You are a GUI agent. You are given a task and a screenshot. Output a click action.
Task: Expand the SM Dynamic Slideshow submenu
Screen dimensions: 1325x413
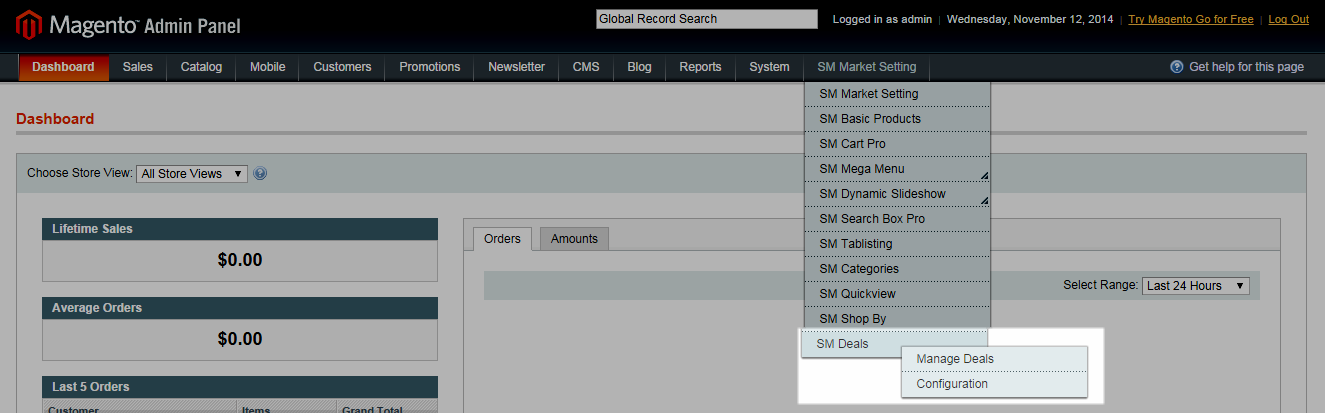point(897,194)
